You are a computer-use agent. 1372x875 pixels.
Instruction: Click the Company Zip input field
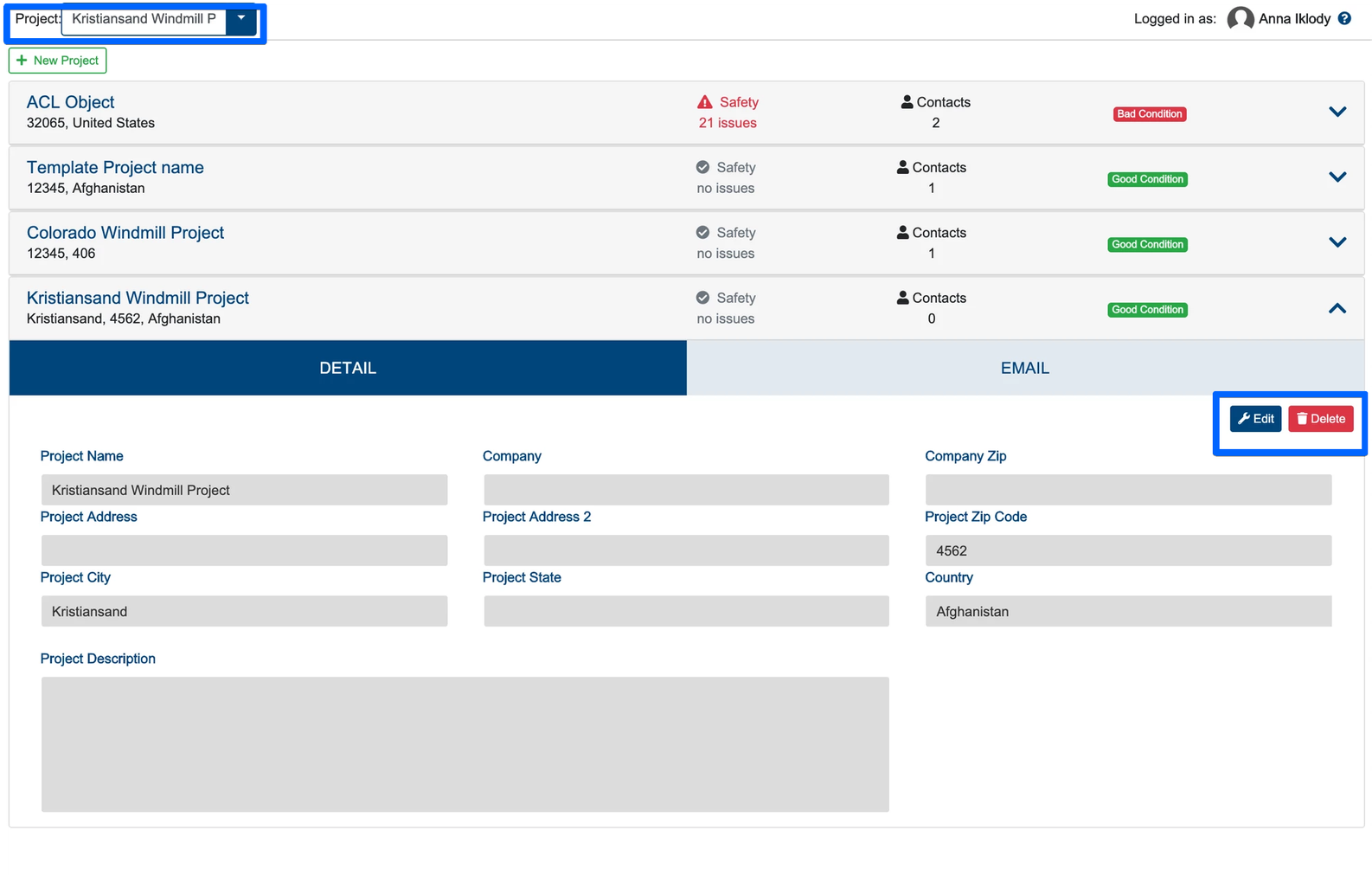(1128, 490)
